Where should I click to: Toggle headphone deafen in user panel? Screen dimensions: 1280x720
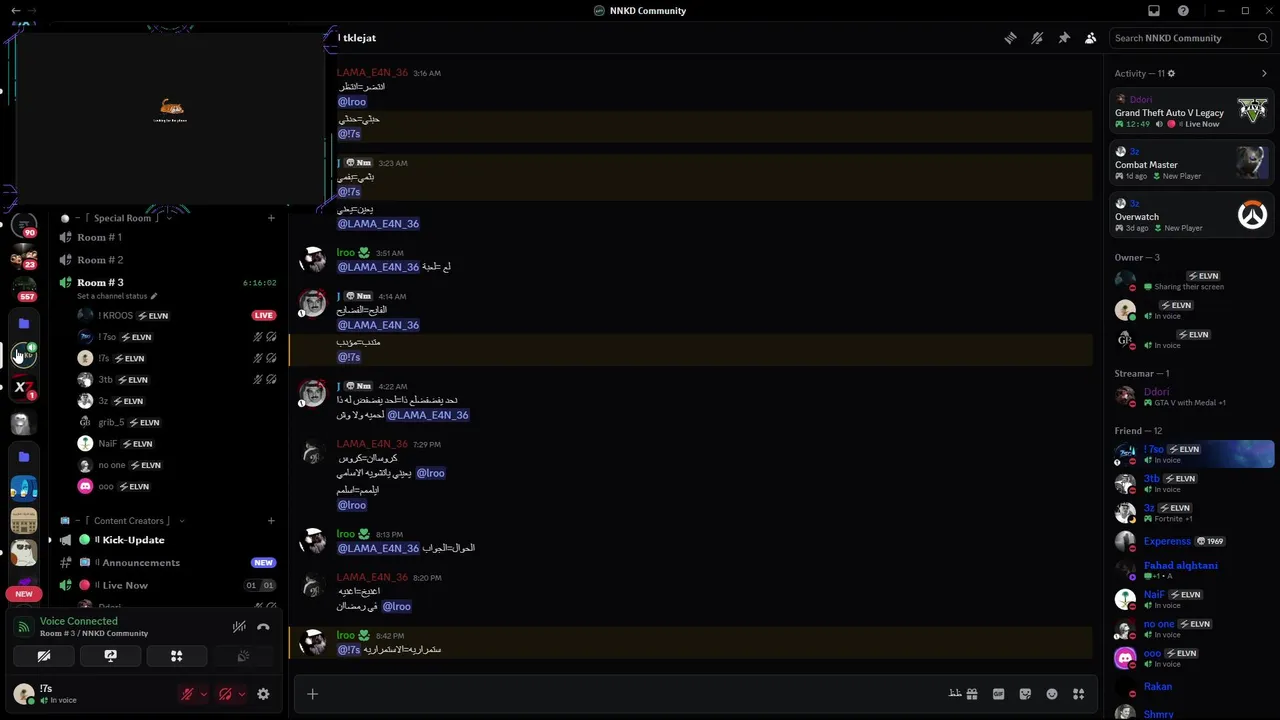tap(225, 694)
